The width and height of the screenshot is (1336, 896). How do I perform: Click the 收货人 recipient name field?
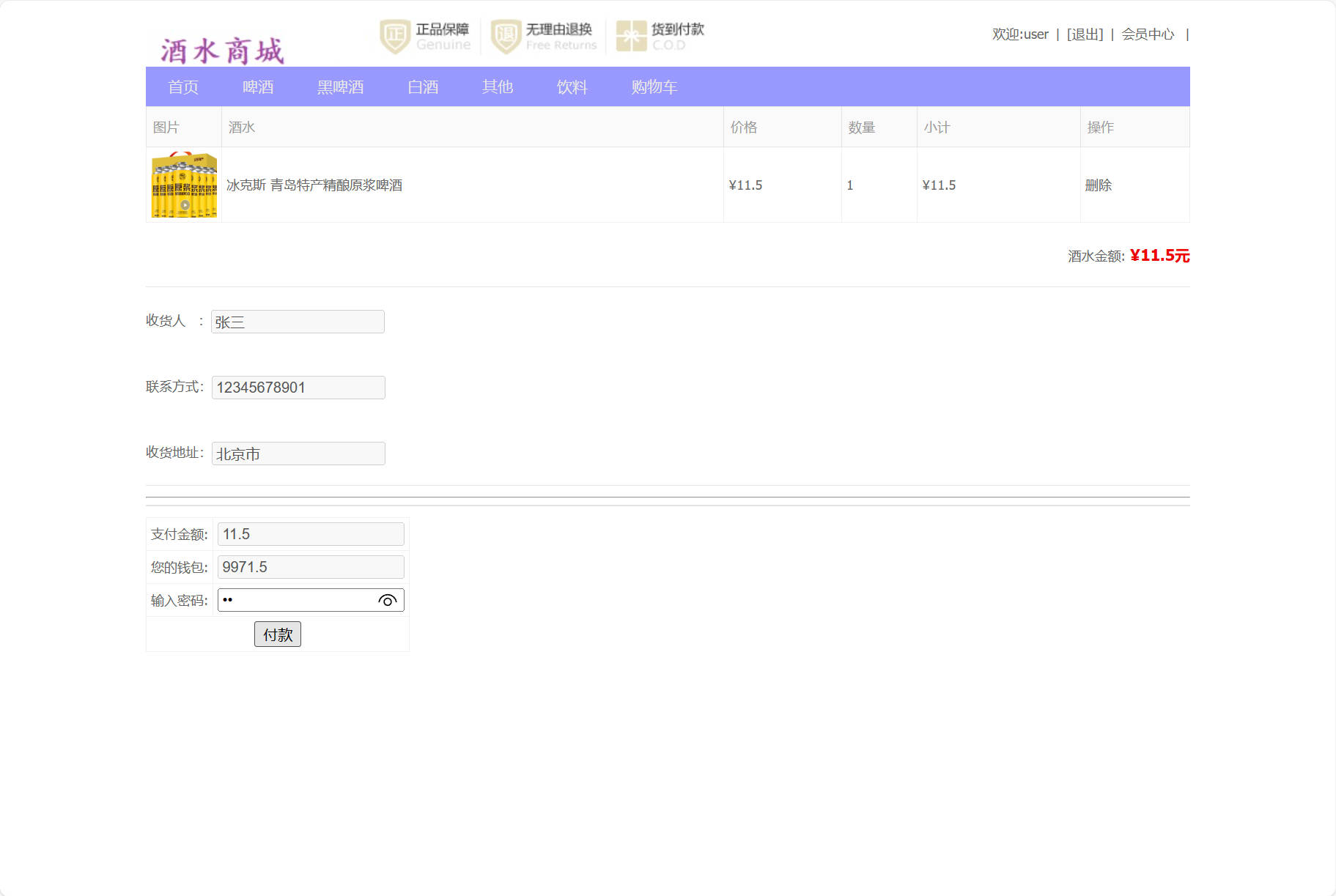pos(298,321)
